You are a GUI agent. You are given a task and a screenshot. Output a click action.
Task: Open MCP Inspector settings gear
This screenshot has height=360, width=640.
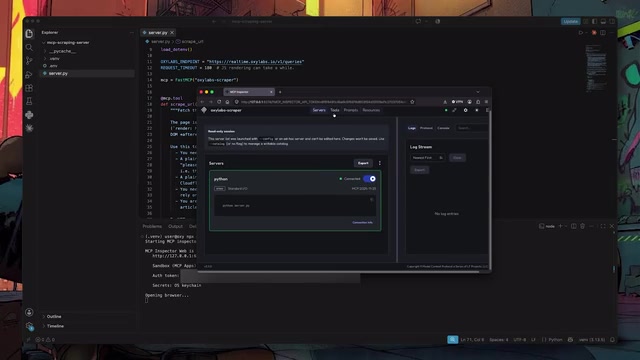coord(465,110)
